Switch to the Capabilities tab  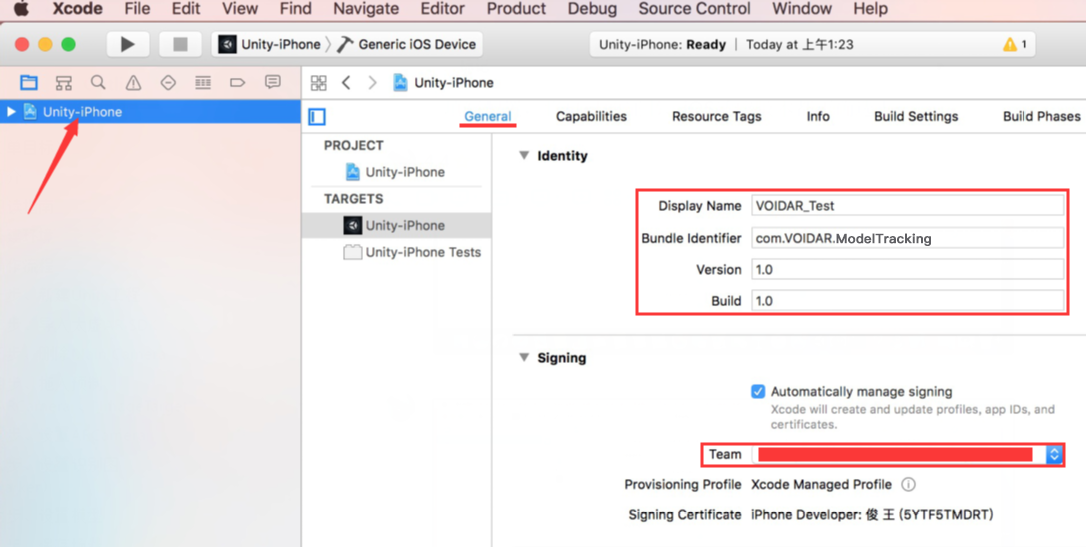(x=591, y=116)
